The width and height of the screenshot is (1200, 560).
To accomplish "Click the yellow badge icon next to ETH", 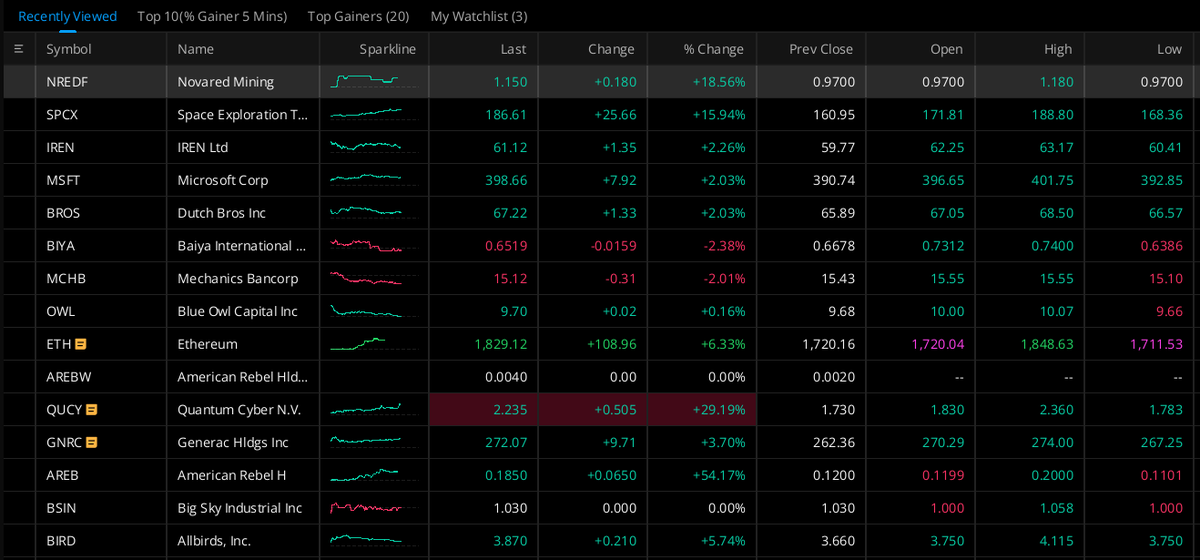I will pyautogui.click(x=81, y=344).
